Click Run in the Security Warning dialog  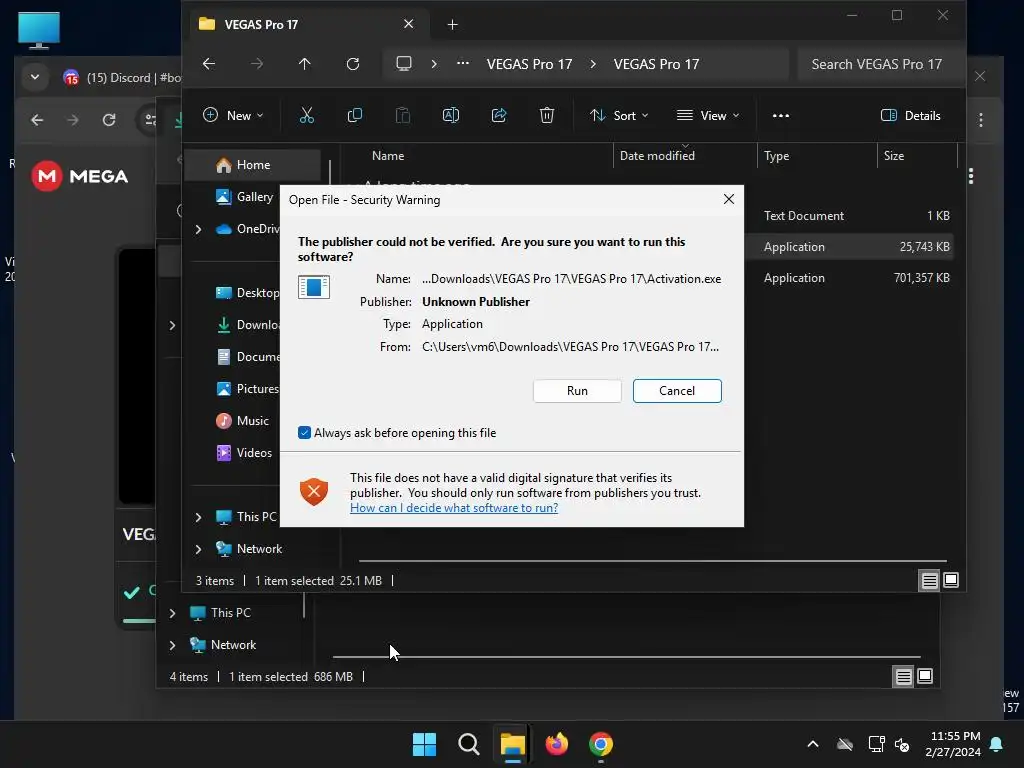coord(577,391)
